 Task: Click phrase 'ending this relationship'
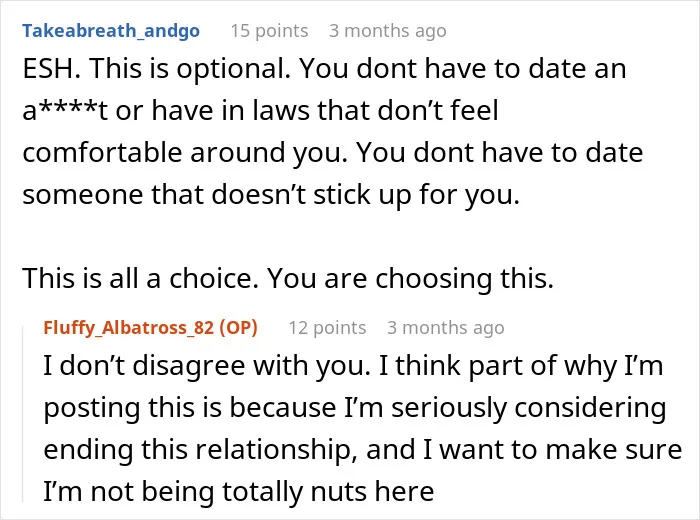(x=200, y=449)
